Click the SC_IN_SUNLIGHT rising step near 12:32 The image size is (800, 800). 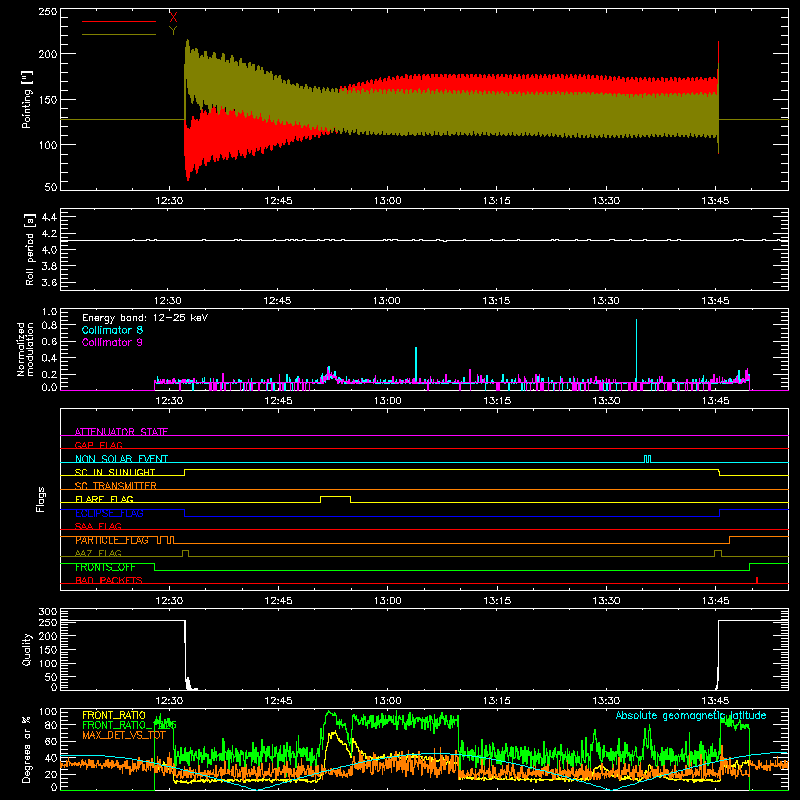tap(185, 472)
